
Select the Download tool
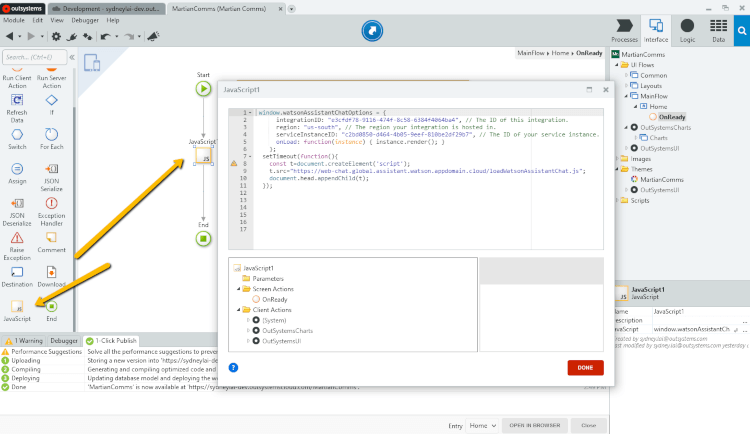point(52,277)
